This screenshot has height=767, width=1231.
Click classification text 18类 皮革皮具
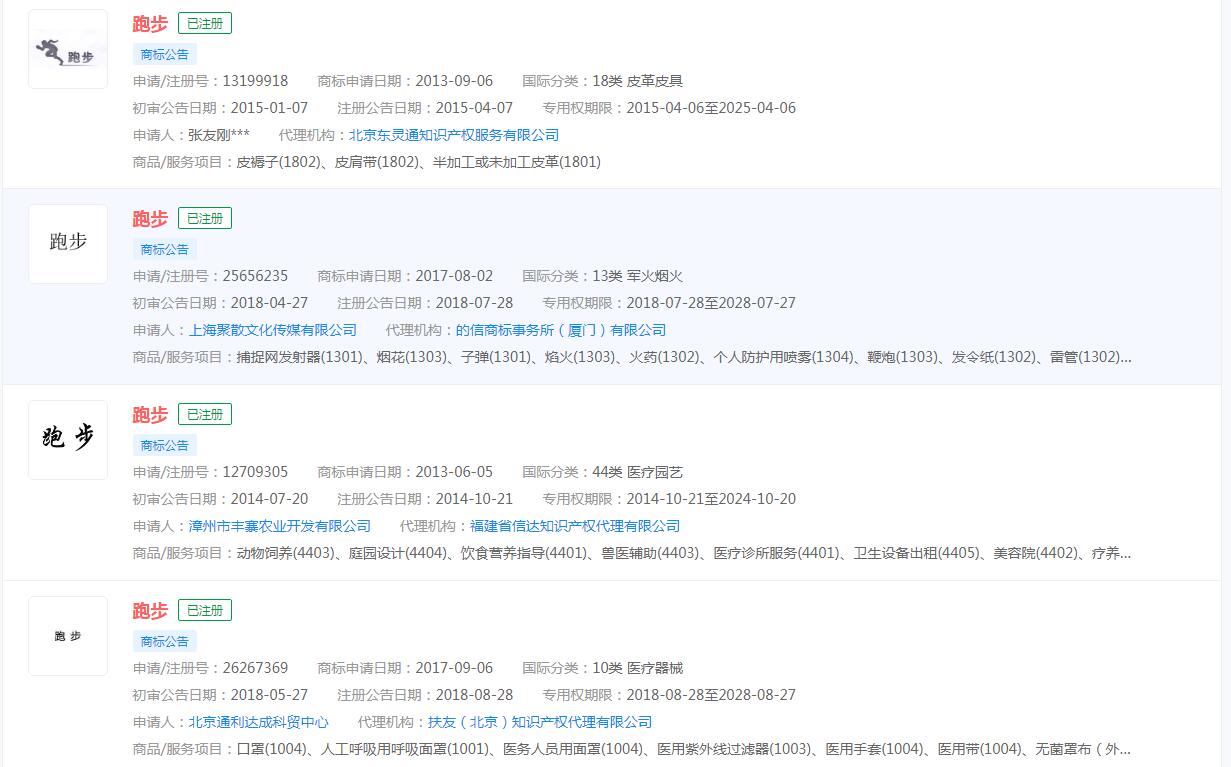pyautogui.click(x=638, y=81)
